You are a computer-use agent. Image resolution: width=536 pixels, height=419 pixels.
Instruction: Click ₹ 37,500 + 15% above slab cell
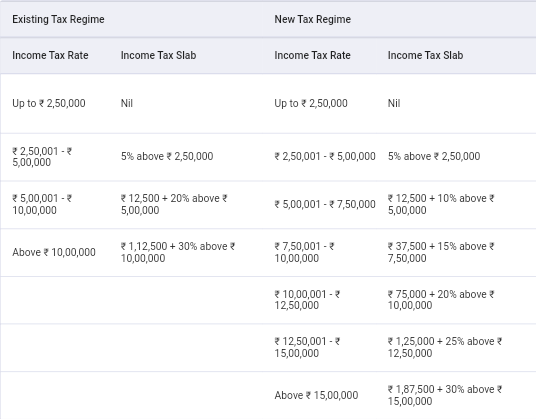[441, 252]
